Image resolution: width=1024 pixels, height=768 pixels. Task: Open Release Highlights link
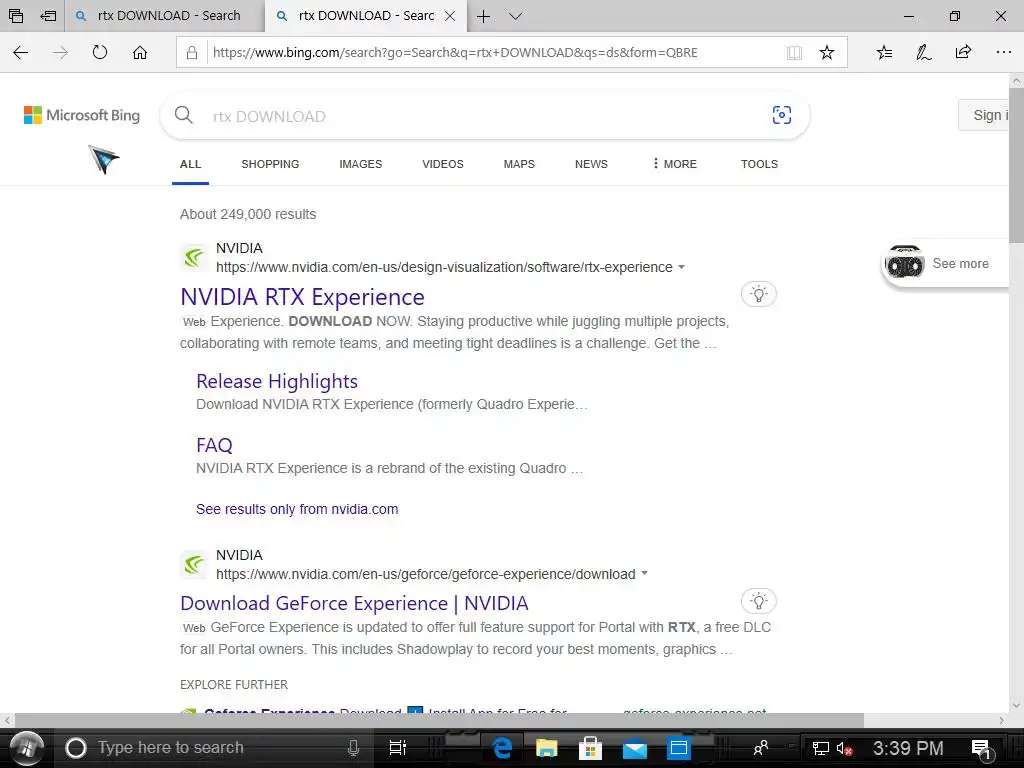click(x=277, y=381)
